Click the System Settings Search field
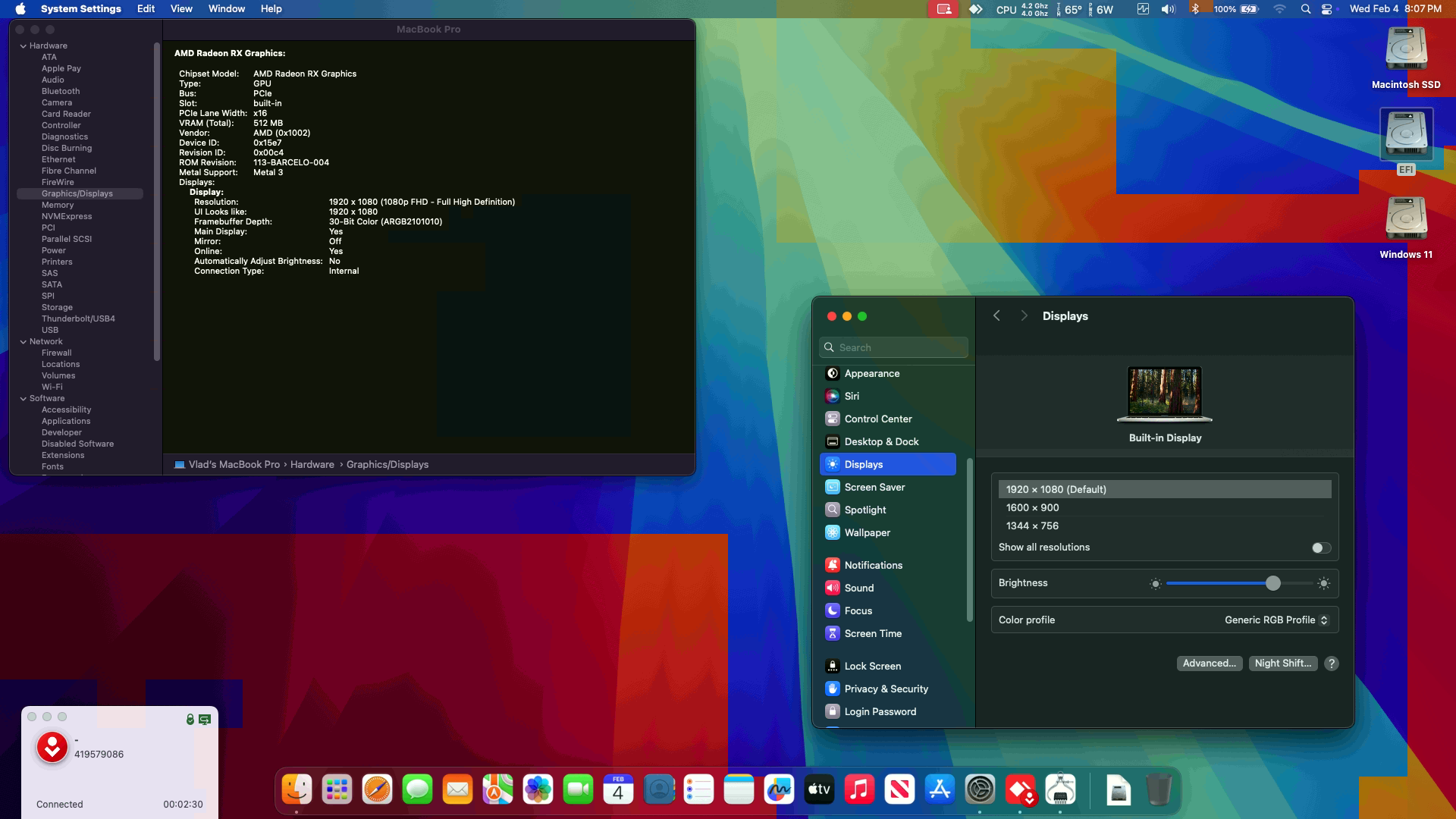 coord(893,347)
